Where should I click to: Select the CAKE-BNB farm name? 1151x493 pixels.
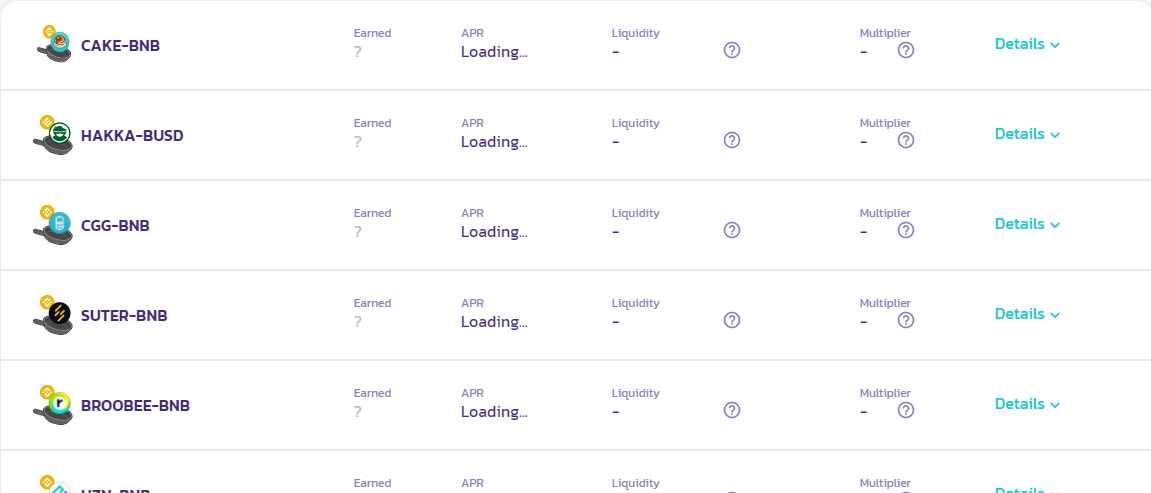[120, 46]
